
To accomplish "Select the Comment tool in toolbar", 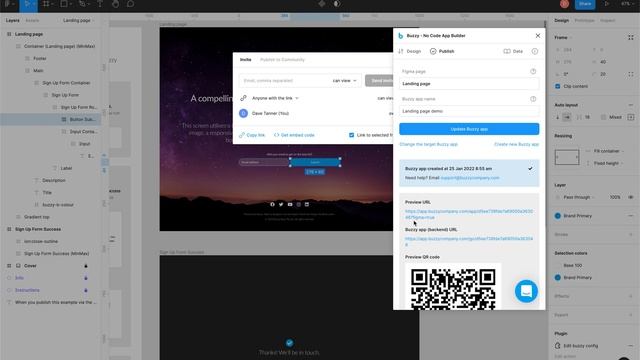I will (131, 4).
